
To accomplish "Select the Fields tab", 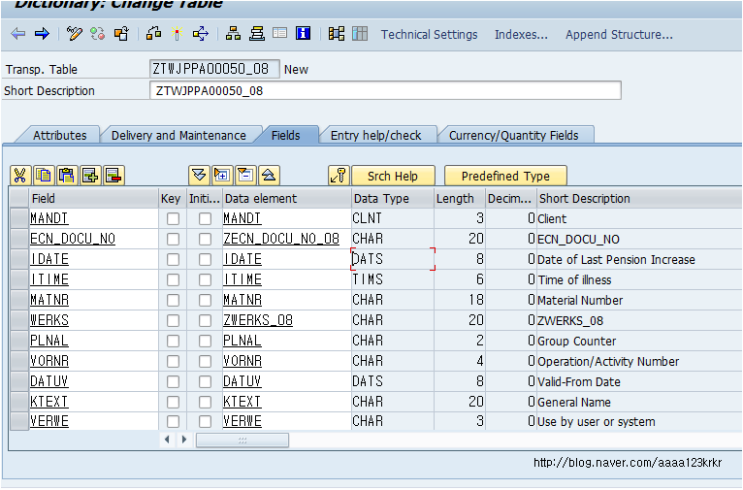I will pyautogui.click(x=286, y=136).
